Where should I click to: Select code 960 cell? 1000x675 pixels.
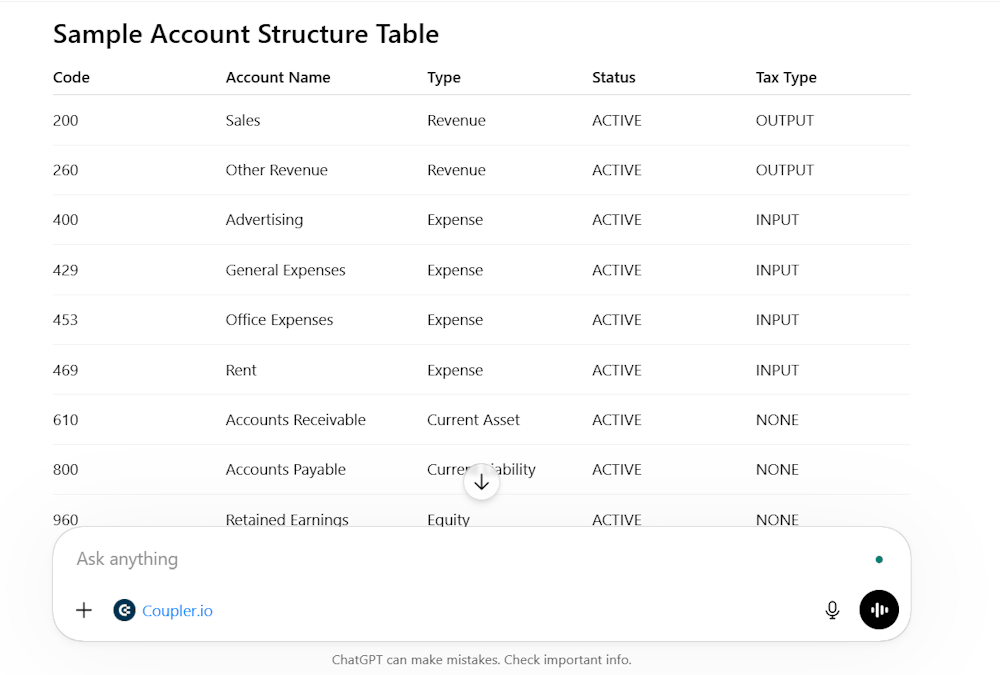pyautogui.click(x=66, y=520)
